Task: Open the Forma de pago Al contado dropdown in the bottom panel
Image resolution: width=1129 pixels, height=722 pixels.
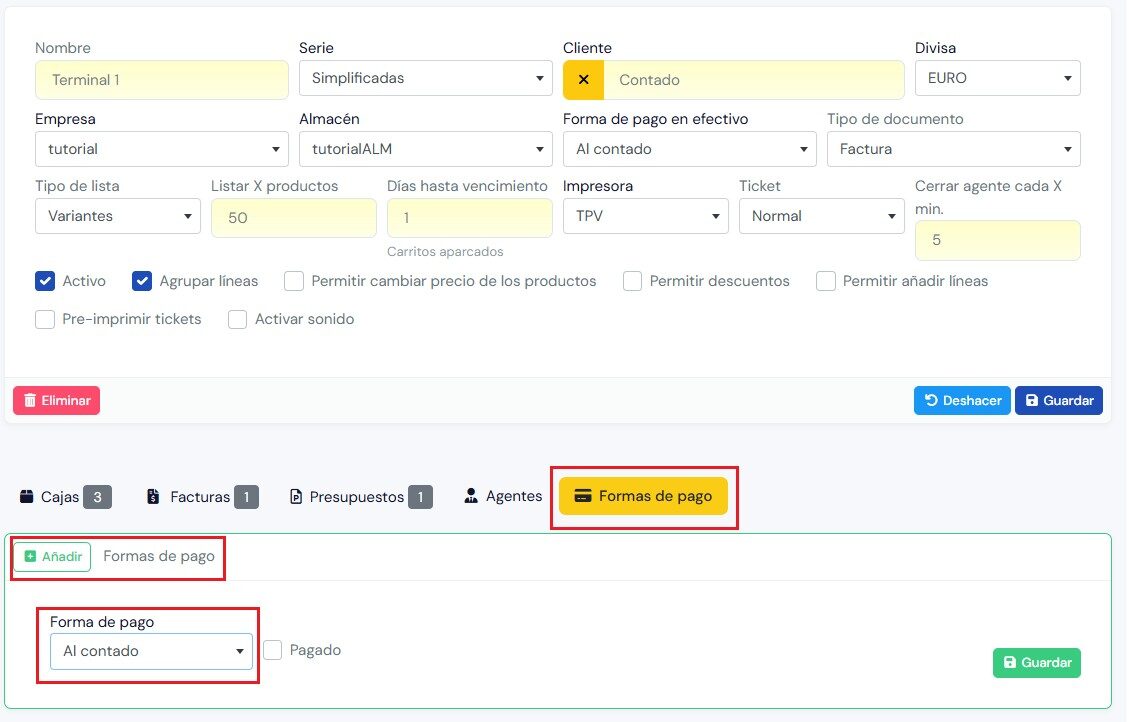Action: [151, 651]
